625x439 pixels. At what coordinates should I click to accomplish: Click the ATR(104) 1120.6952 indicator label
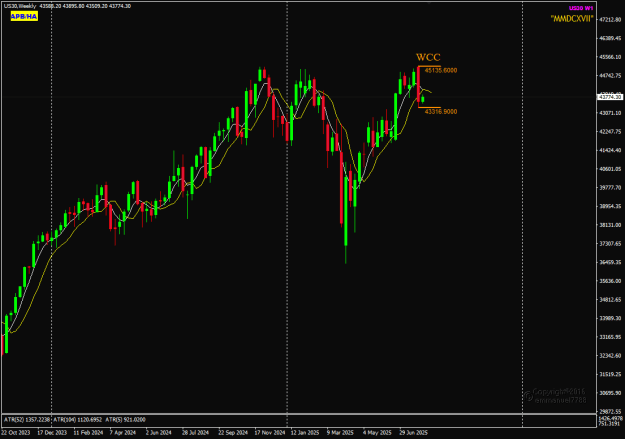(78, 420)
